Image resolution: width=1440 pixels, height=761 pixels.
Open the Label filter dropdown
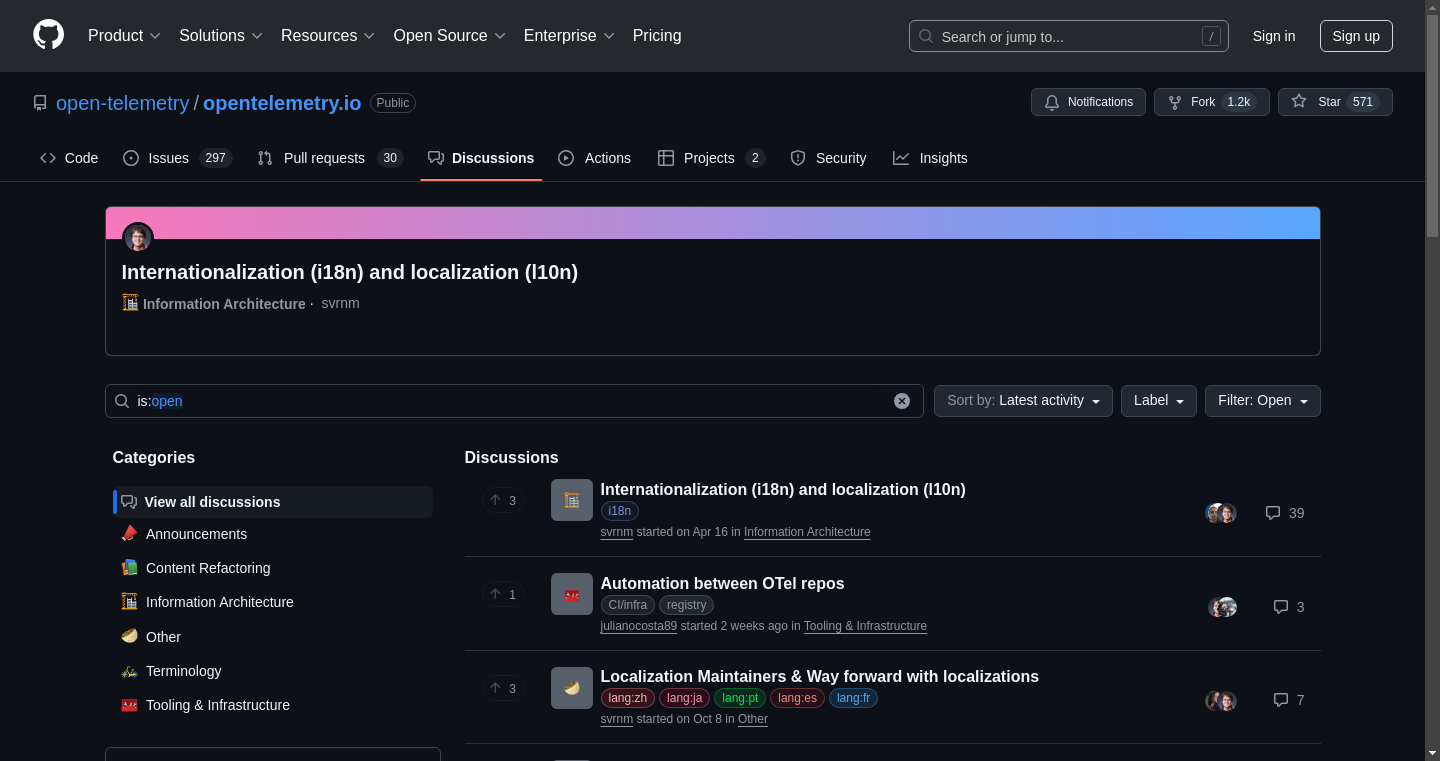[1158, 401]
